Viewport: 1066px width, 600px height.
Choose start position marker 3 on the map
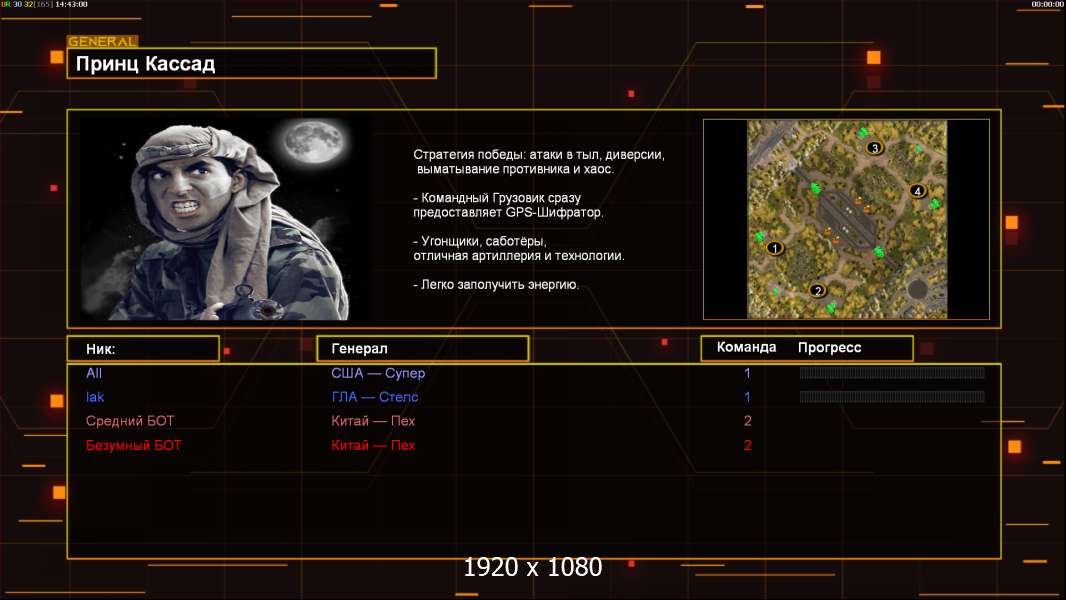point(874,148)
